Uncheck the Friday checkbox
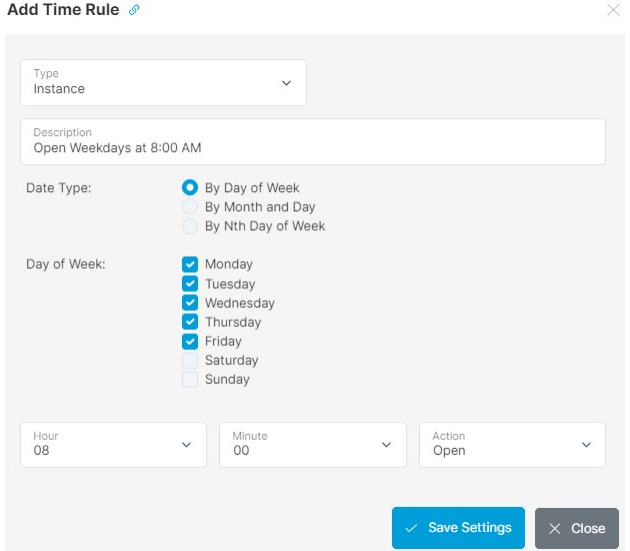Image resolution: width=630 pixels, height=551 pixels. pyautogui.click(x=190, y=341)
